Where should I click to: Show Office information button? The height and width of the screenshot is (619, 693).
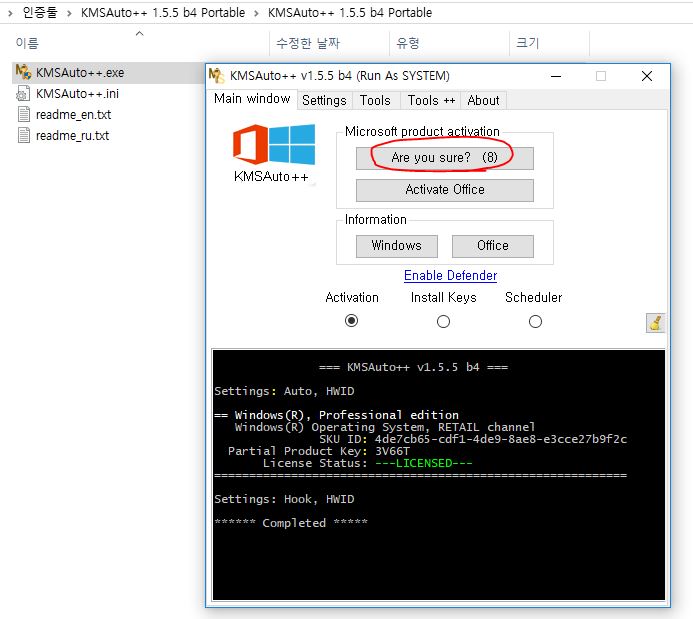pyautogui.click(x=492, y=246)
